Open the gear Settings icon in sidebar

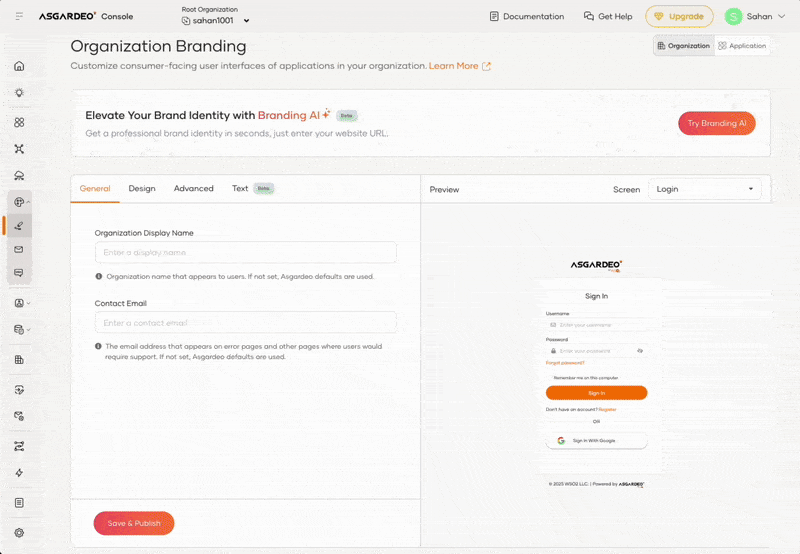19,533
